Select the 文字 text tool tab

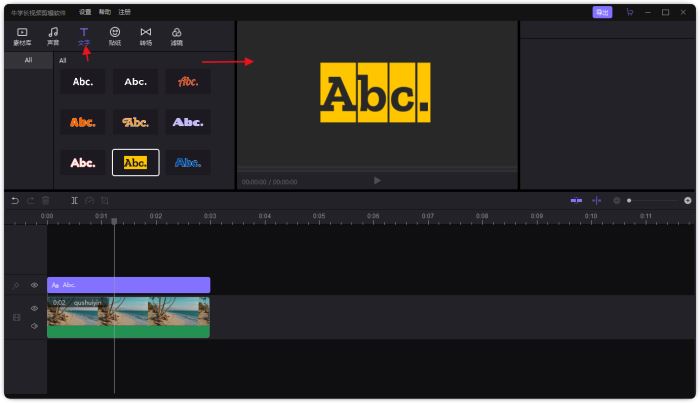[84, 37]
